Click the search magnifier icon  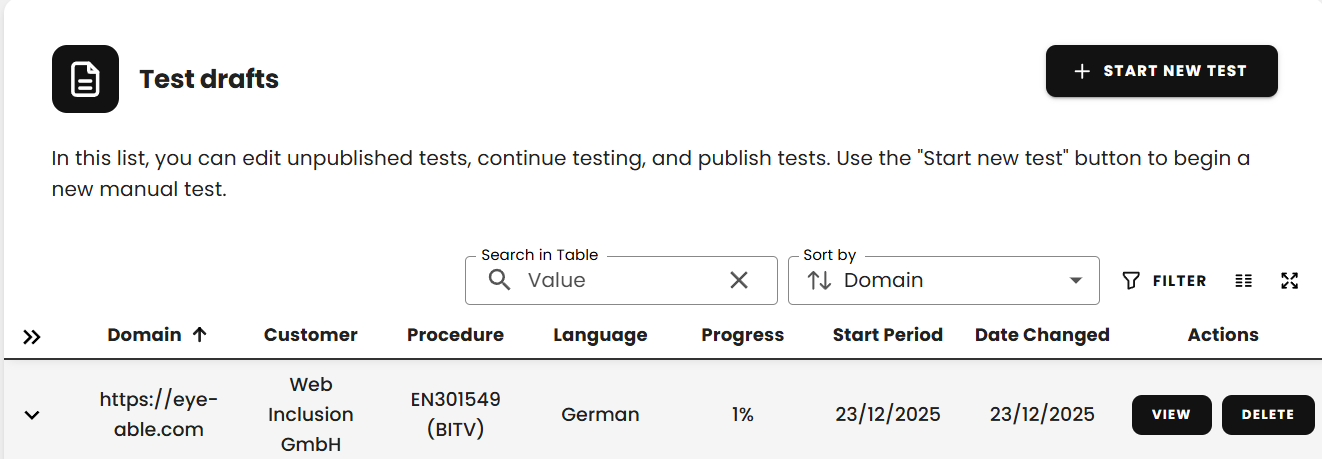500,280
